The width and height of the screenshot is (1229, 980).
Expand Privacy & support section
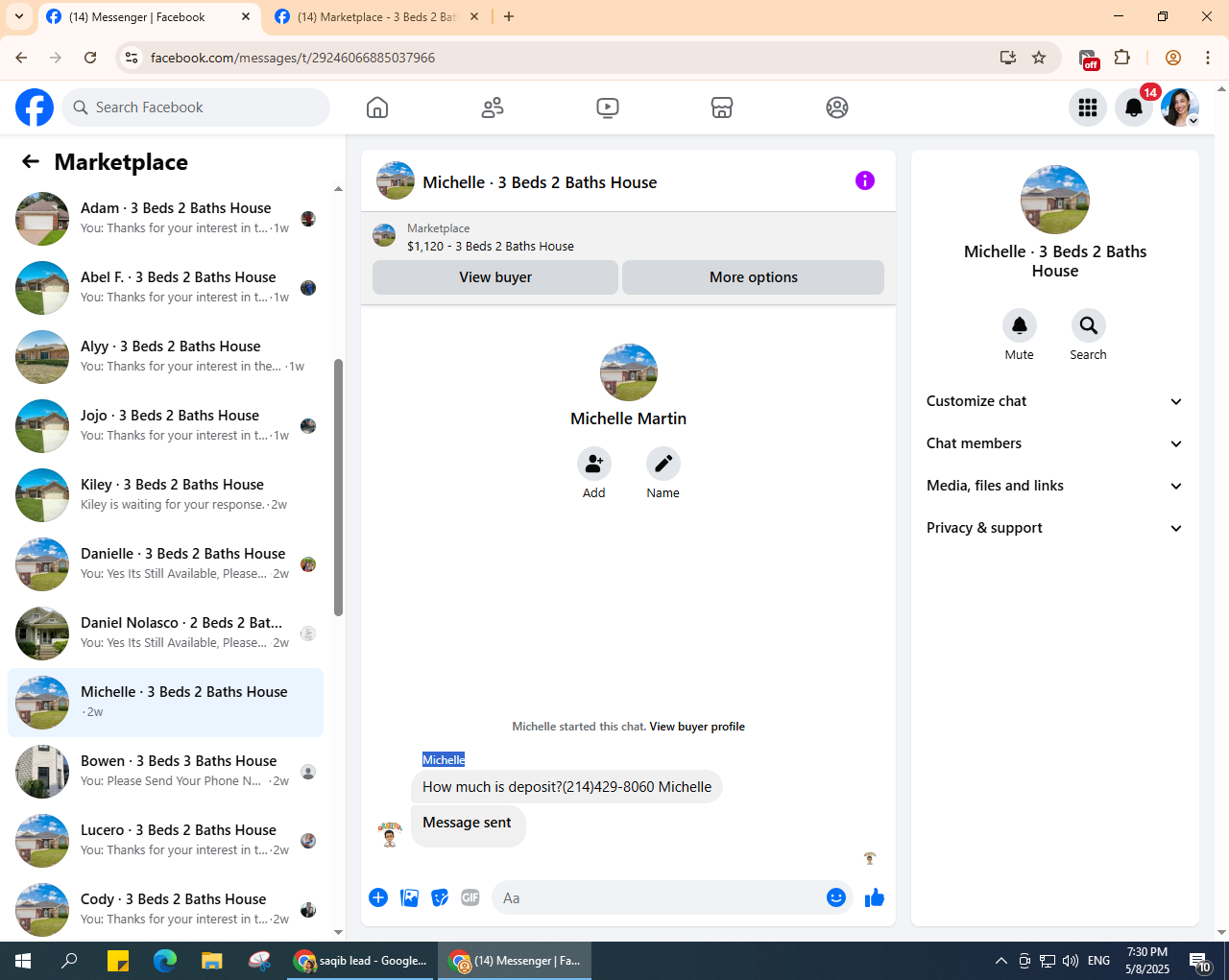[x=1054, y=528]
